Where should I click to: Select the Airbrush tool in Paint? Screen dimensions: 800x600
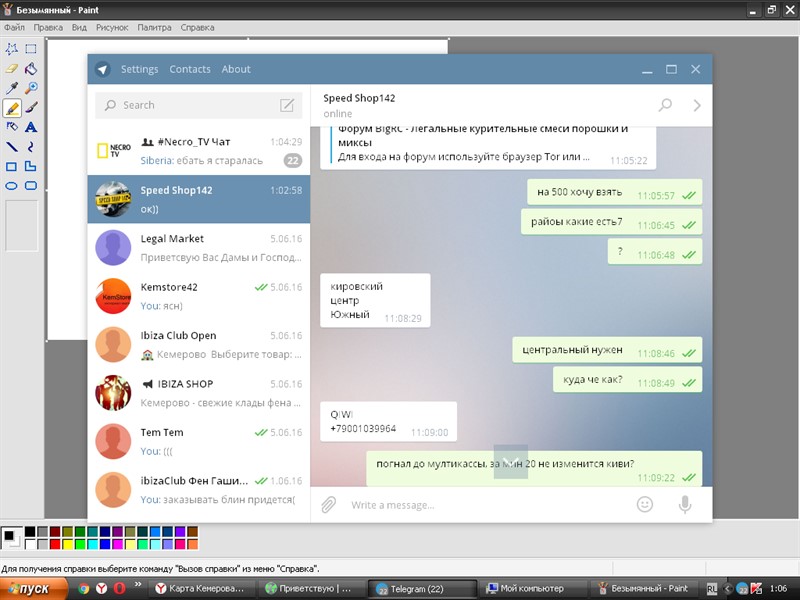12,127
